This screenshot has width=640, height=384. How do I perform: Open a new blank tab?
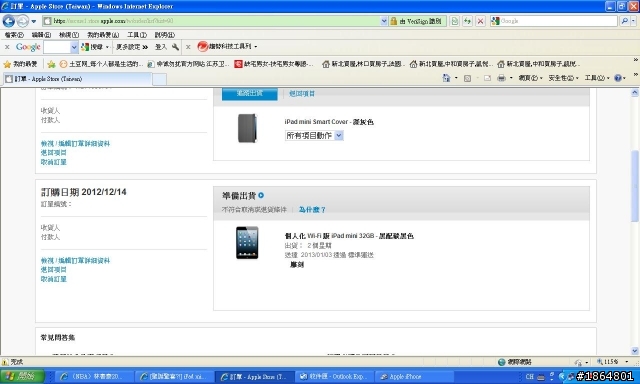pos(160,79)
